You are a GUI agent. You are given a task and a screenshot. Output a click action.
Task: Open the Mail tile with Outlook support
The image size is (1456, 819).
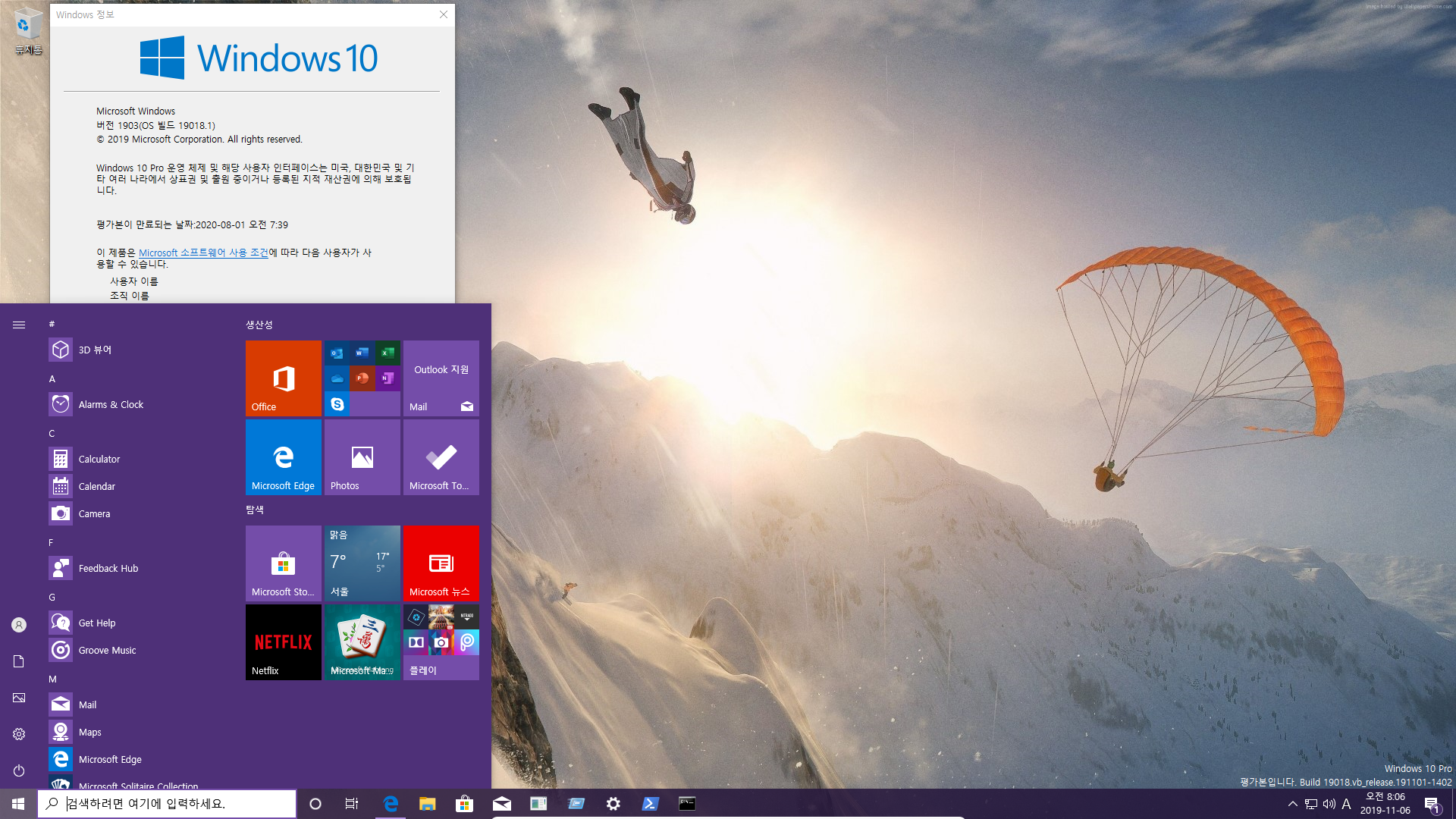pos(441,378)
